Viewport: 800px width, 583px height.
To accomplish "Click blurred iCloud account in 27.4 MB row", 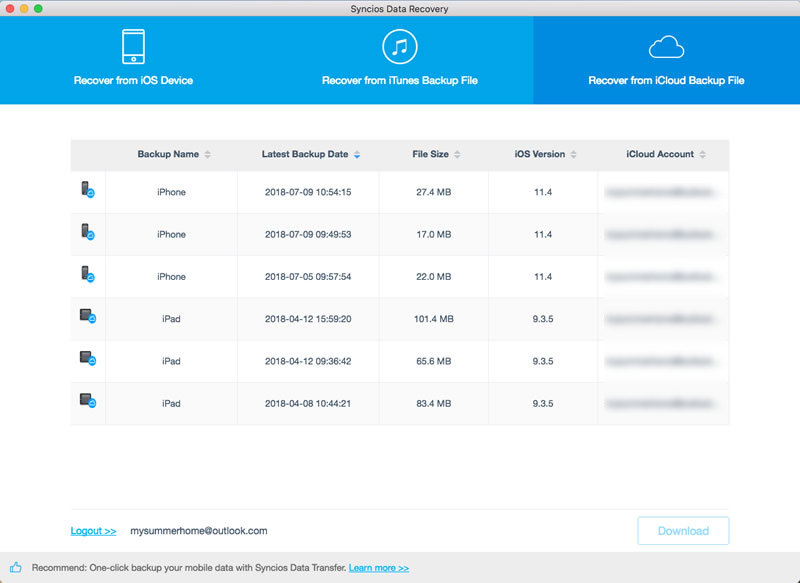I will pos(663,192).
